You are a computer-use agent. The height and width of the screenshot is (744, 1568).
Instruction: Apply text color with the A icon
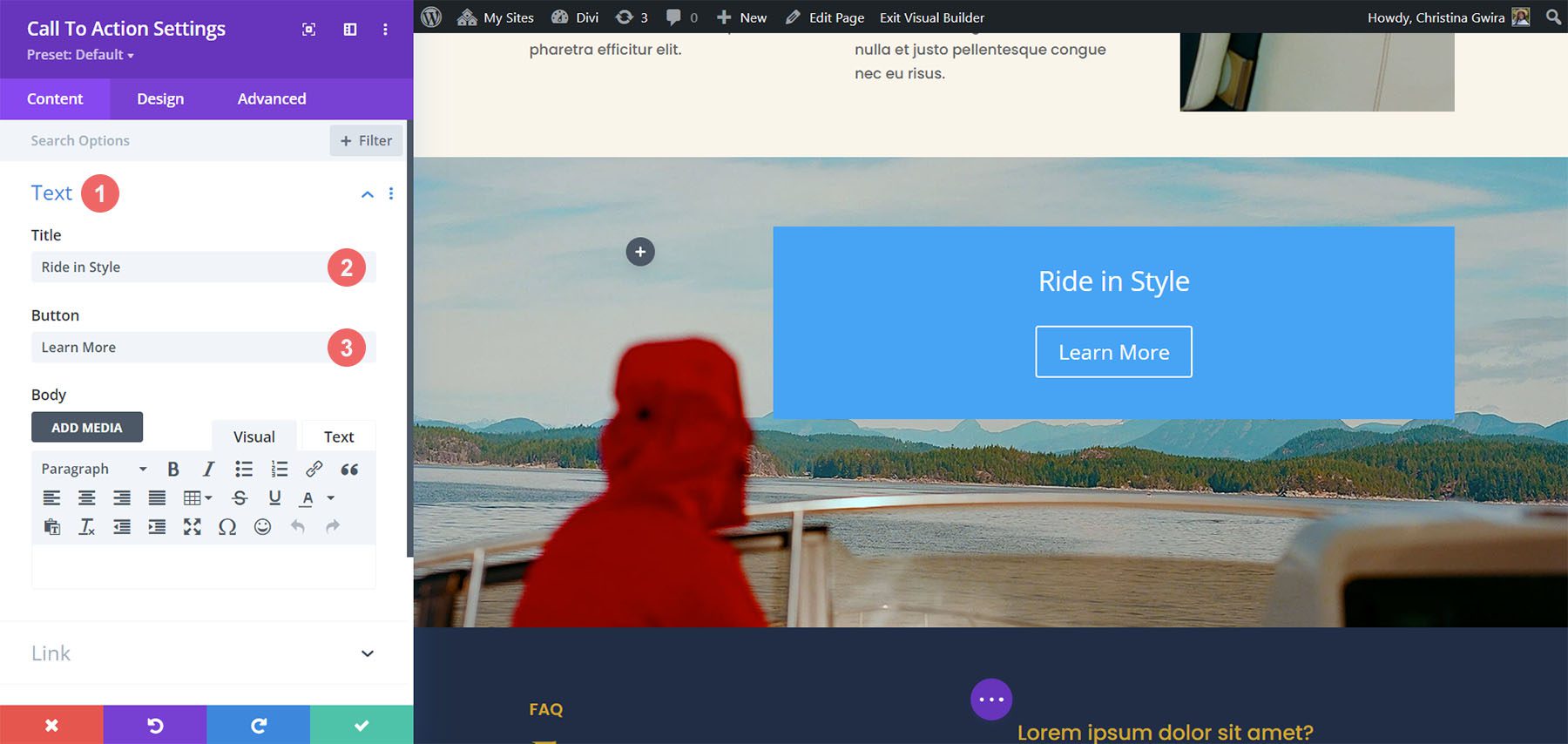coord(307,497)
